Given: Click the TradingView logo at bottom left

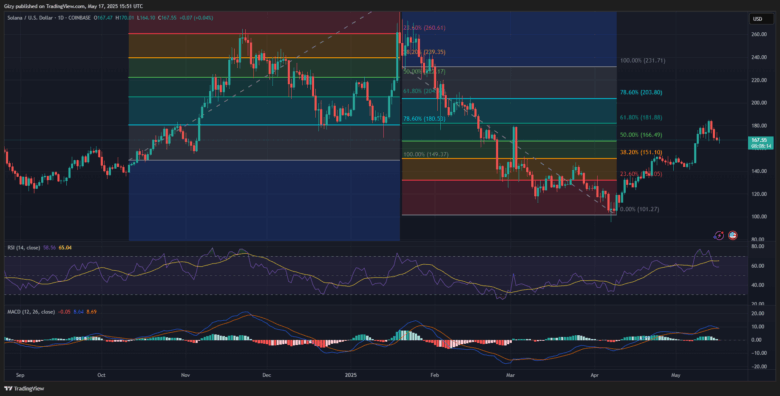Looking at the screenshot, I should [17, 389].
